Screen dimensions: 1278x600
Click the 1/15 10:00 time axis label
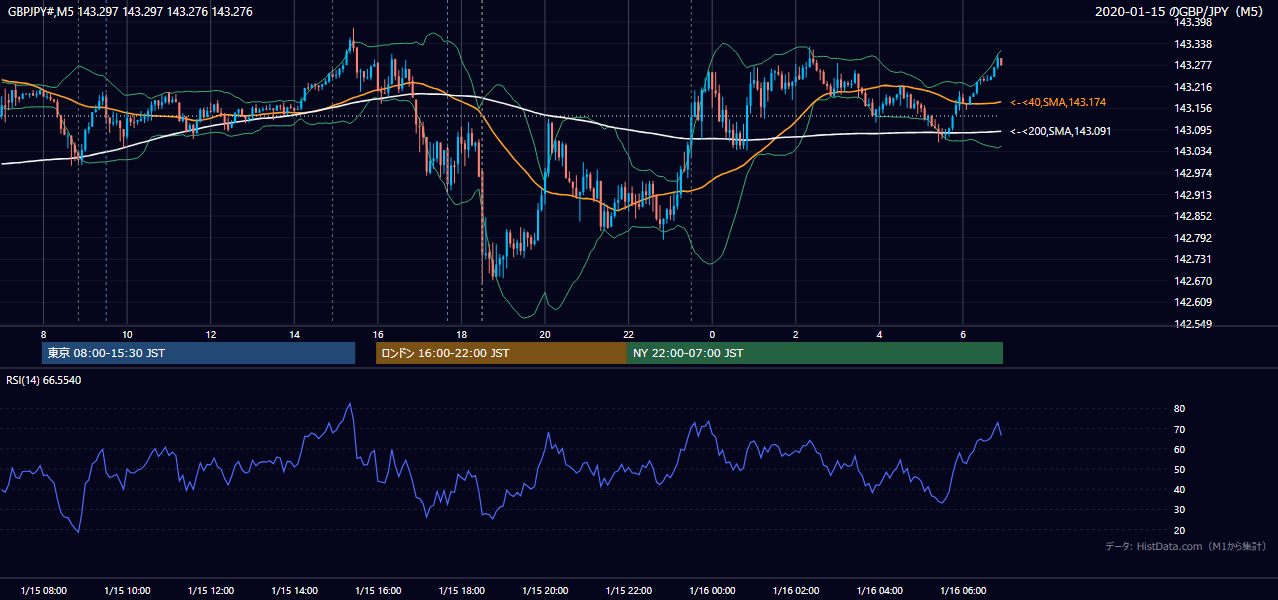tap(127, 590)
